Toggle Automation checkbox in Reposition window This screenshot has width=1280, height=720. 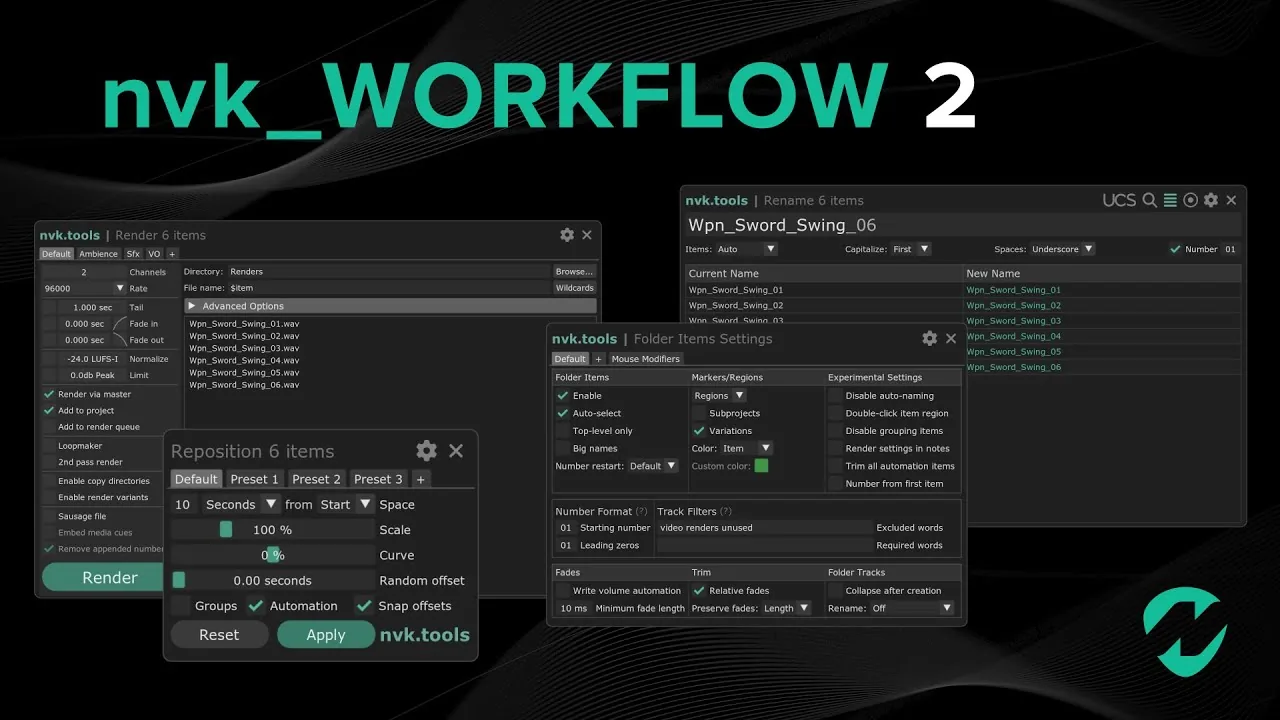coord(256,606)
